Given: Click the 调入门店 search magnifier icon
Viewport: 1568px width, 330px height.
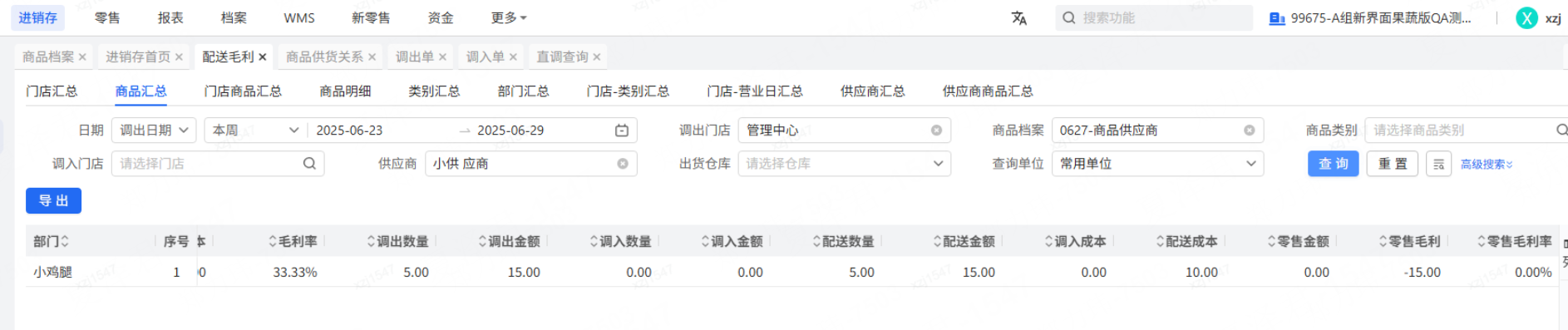Looking at the screenshot, I should [x=309, y=164].
